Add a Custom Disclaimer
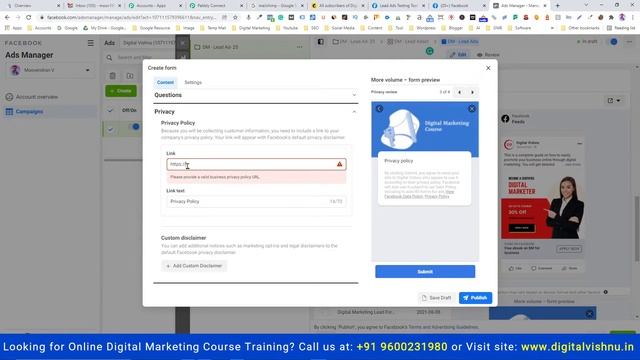Image resolution: width=640 pixels, height=360 pixels. [x=194, y=266]
